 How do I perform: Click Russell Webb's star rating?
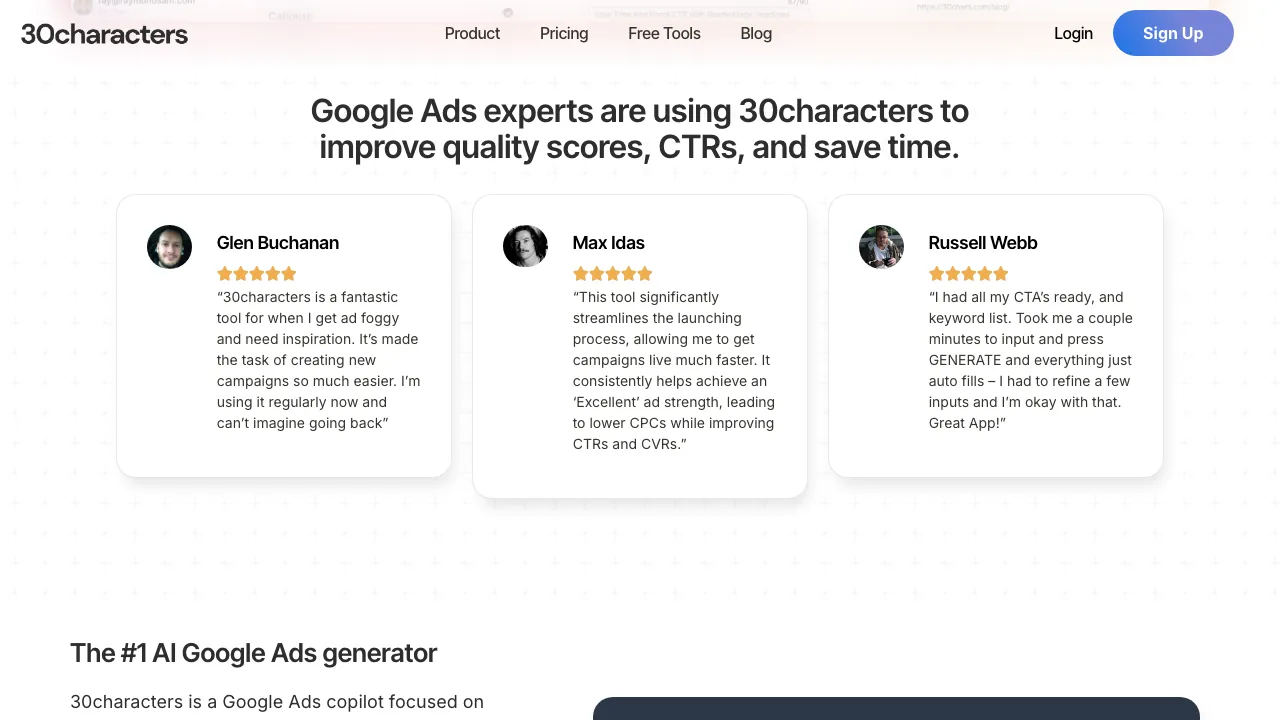[x=969, y=274]
